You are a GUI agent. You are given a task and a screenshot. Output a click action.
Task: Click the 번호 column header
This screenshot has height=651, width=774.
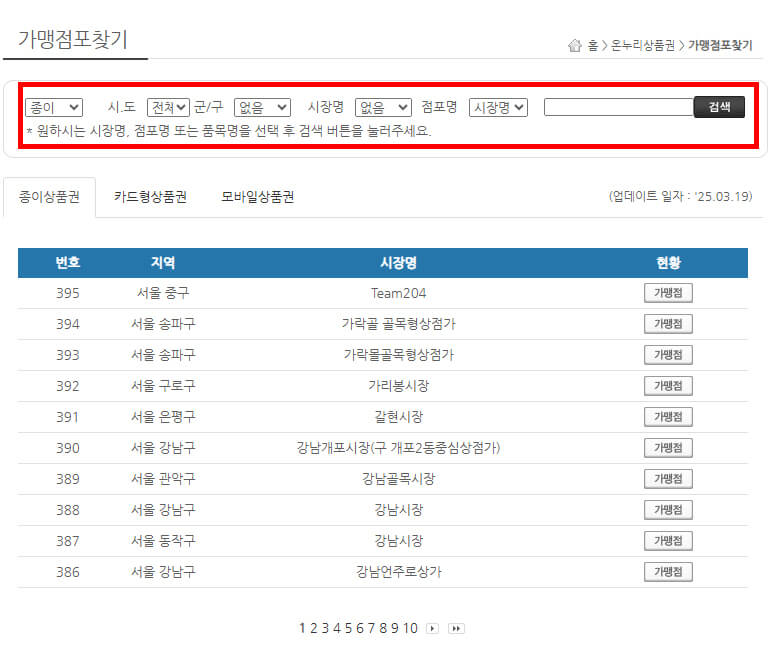[x=68, y=263]
